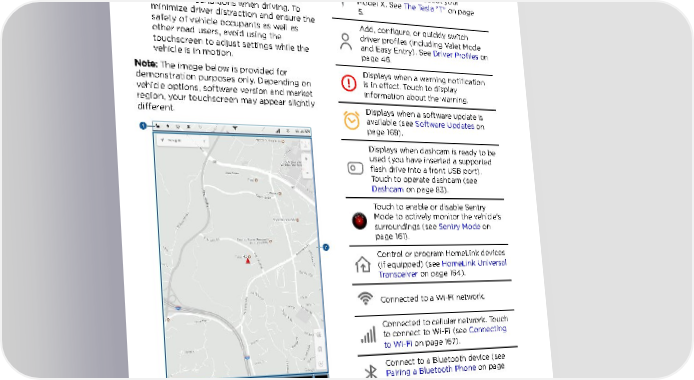Screen dimensions: 694x380
Task: Open the Driver Profiles link
Action: [x=455, y=55]
